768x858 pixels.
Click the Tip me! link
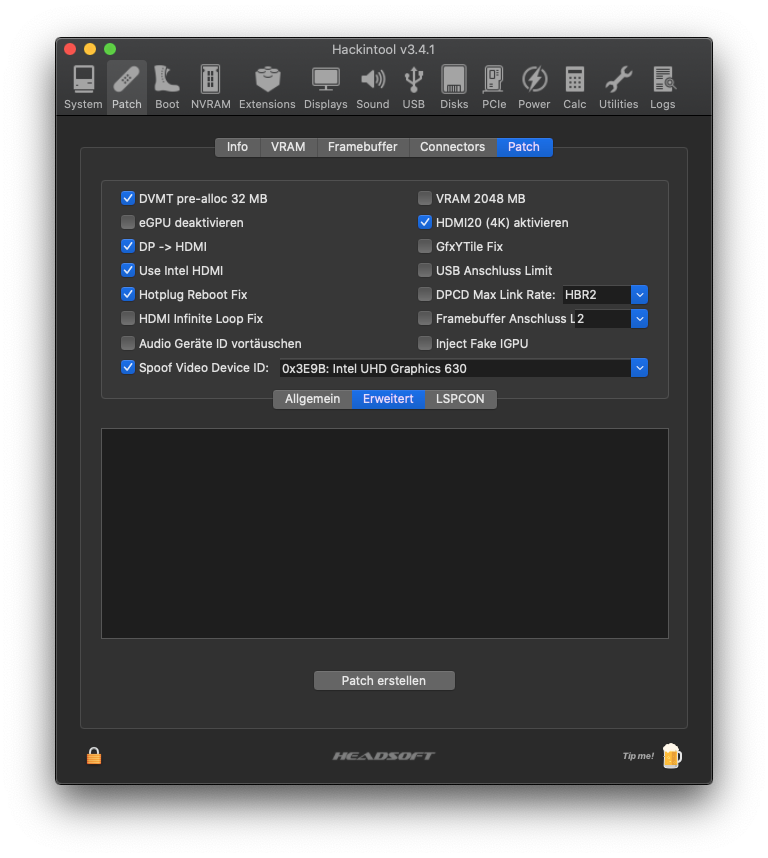638,756
